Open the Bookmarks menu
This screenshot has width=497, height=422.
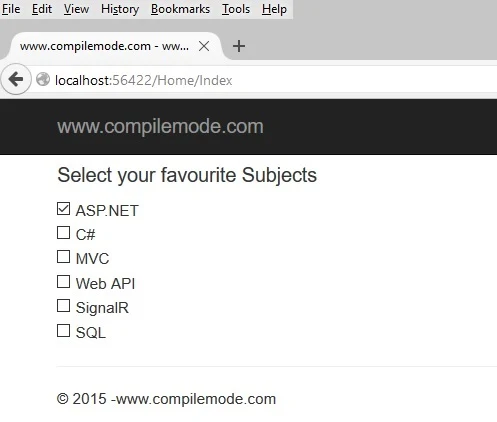(180, 9)
